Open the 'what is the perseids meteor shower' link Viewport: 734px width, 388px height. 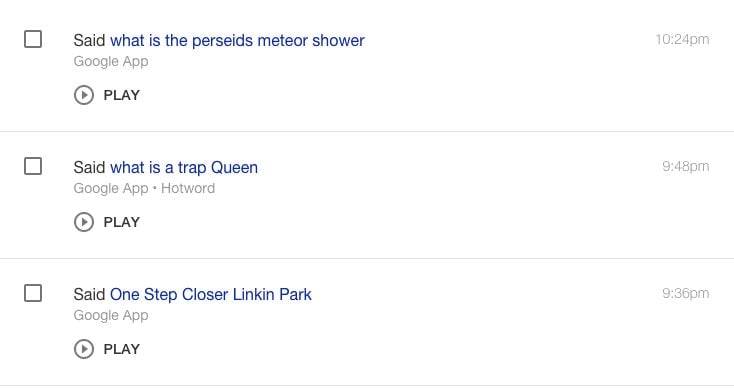point(237,41)
